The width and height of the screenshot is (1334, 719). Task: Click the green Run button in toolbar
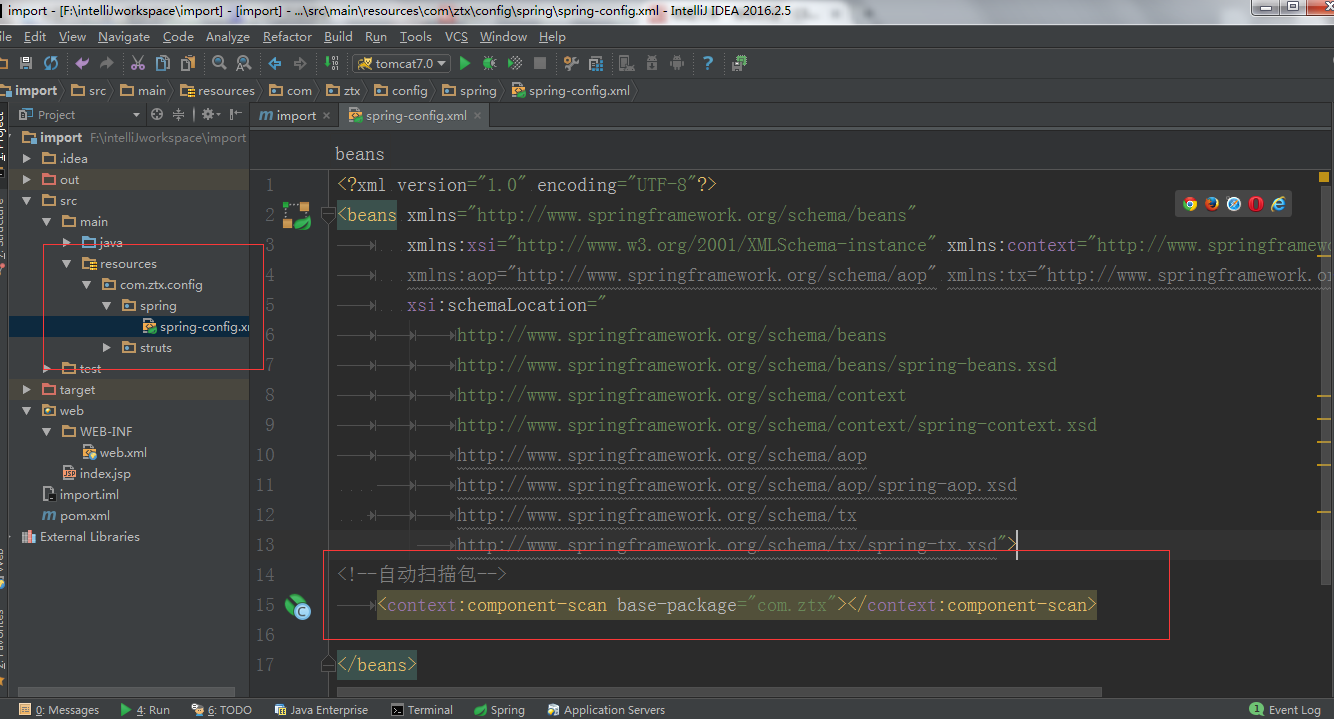click(465, 63)
